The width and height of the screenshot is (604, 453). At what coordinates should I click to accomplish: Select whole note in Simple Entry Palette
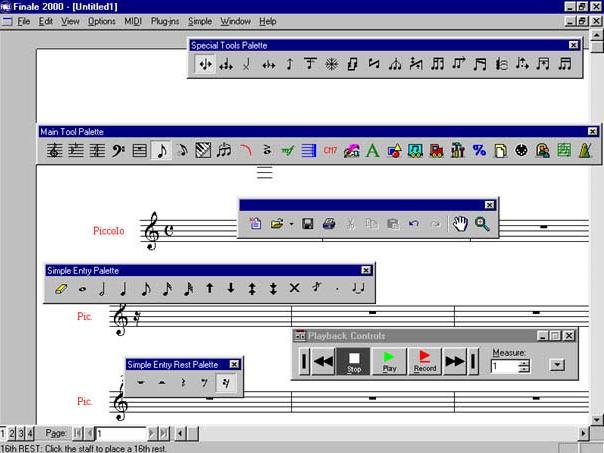pyautogui.click(x=82, y=289)
